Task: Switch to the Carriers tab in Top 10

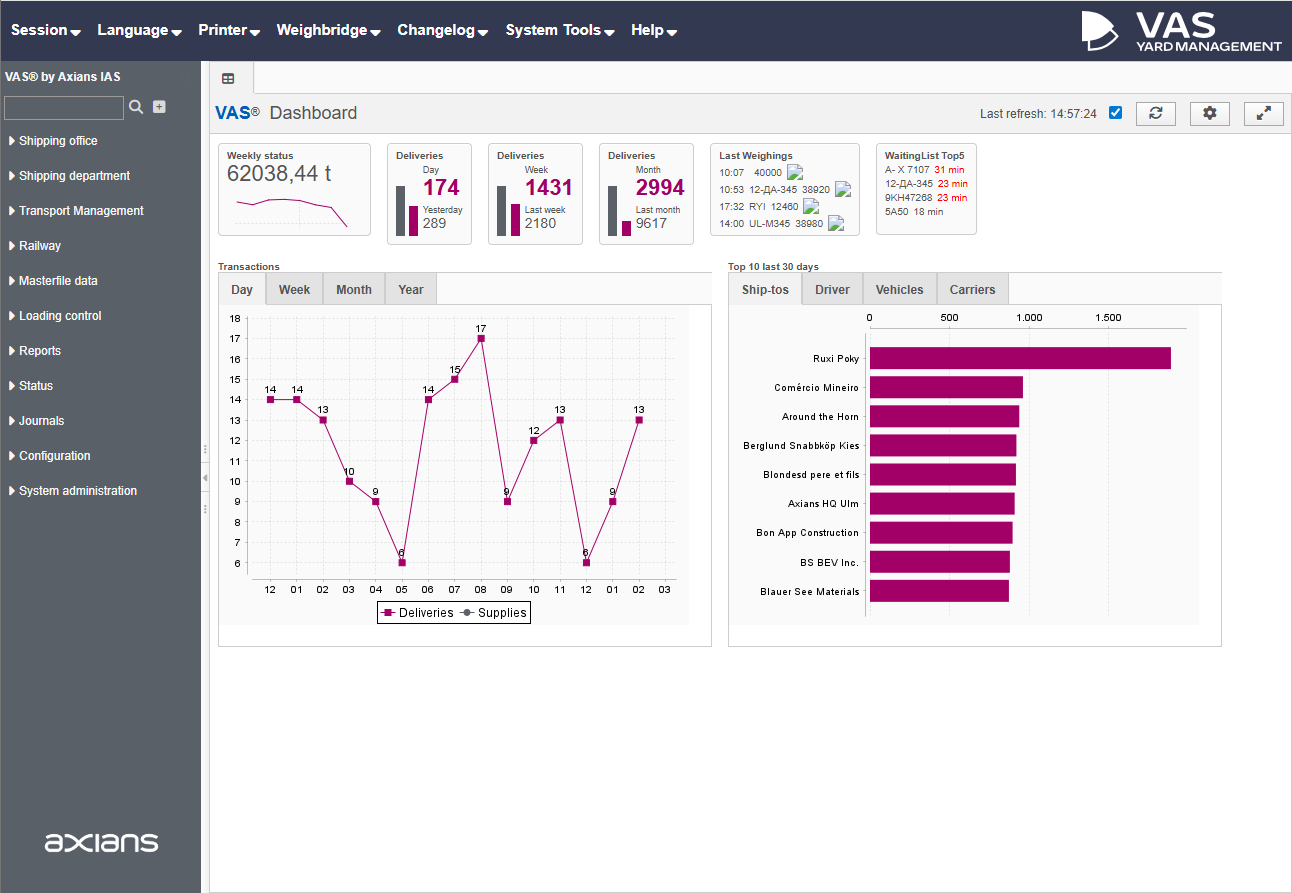Action: tap(972, 290)
